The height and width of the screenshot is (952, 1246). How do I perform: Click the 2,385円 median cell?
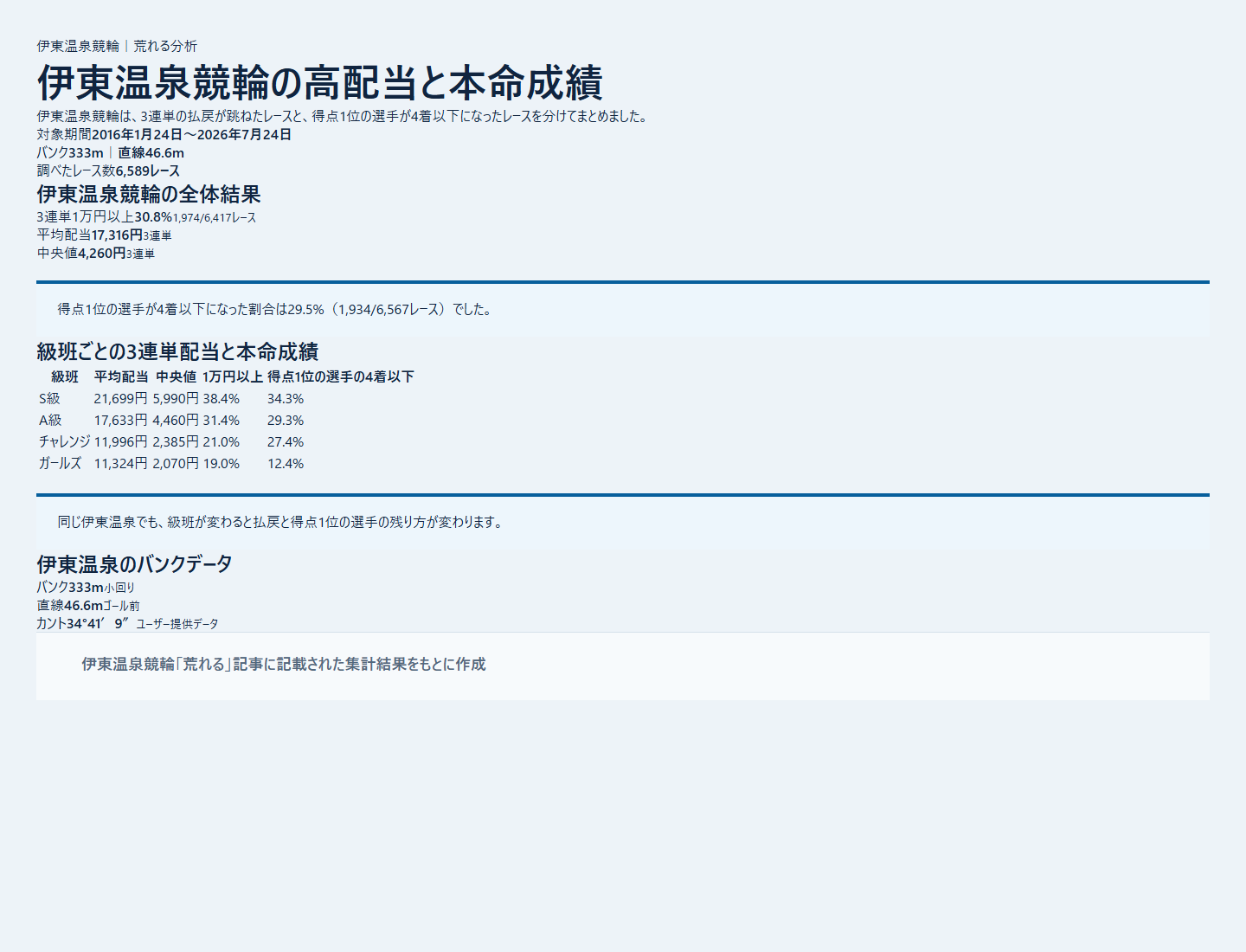176,441
